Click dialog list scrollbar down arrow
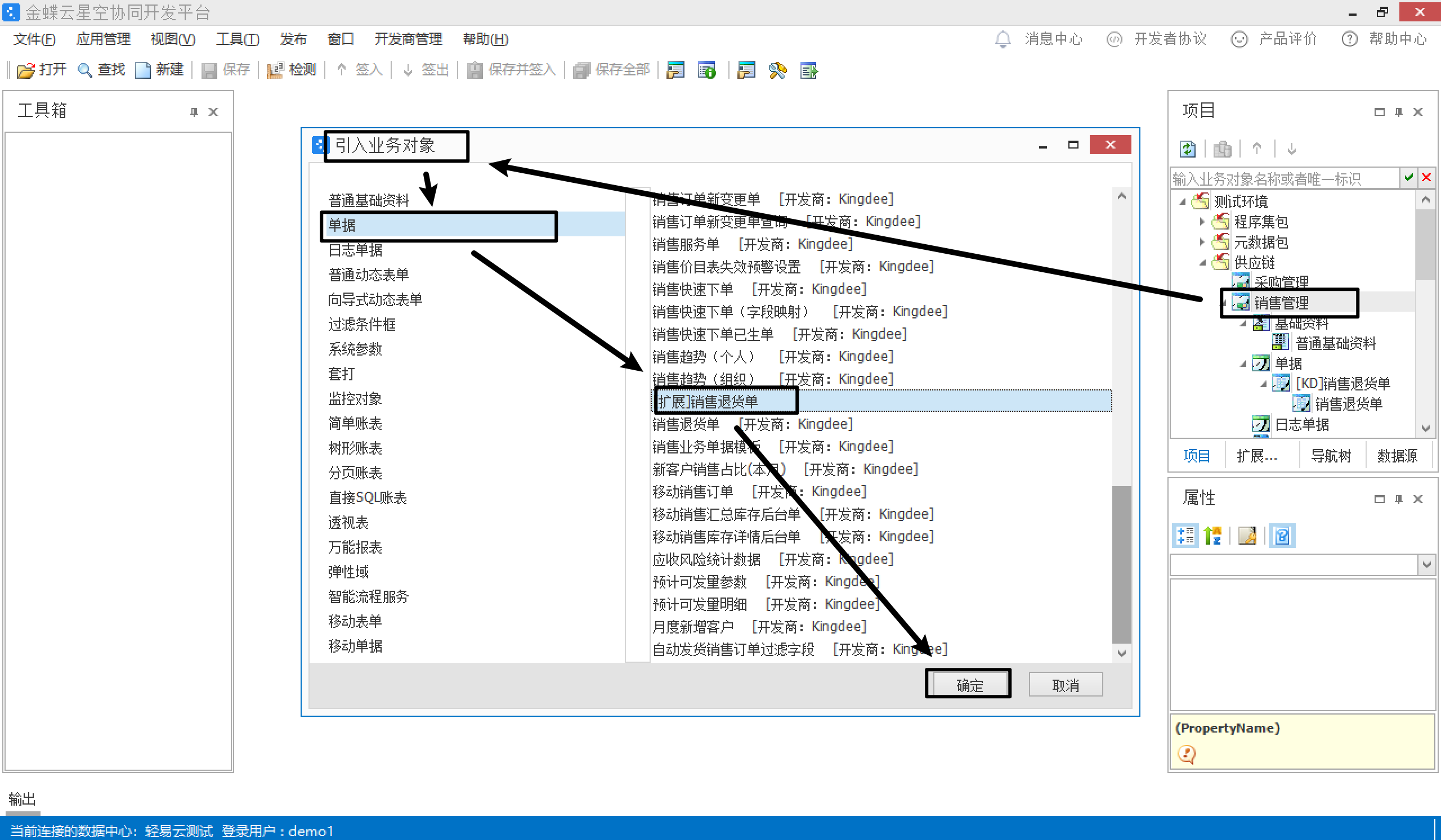The width and height of the screenshot is (1441, 840). pos(1121,653)
